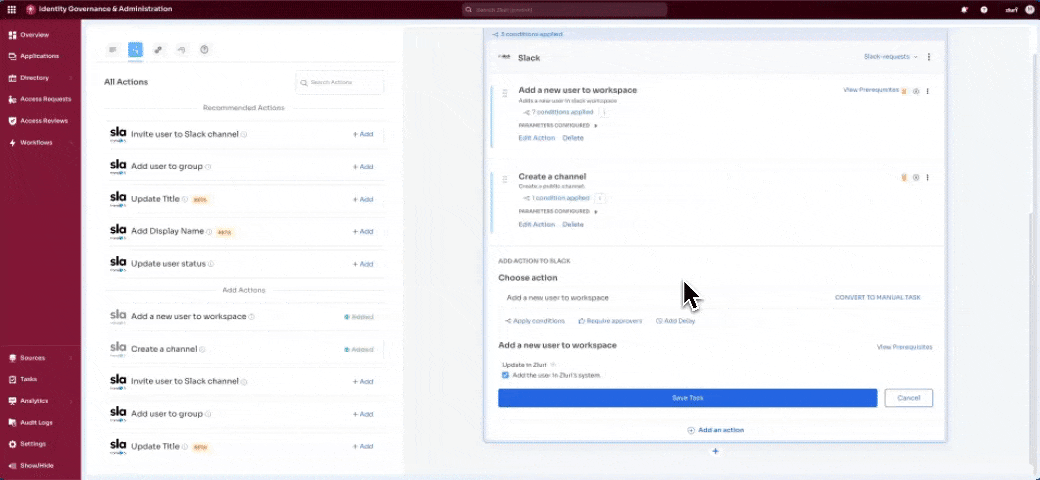Delete the Add a new user to workspace action
Image resolution: width=1040 pixels, height=480 pixels.
click(573, 138)
